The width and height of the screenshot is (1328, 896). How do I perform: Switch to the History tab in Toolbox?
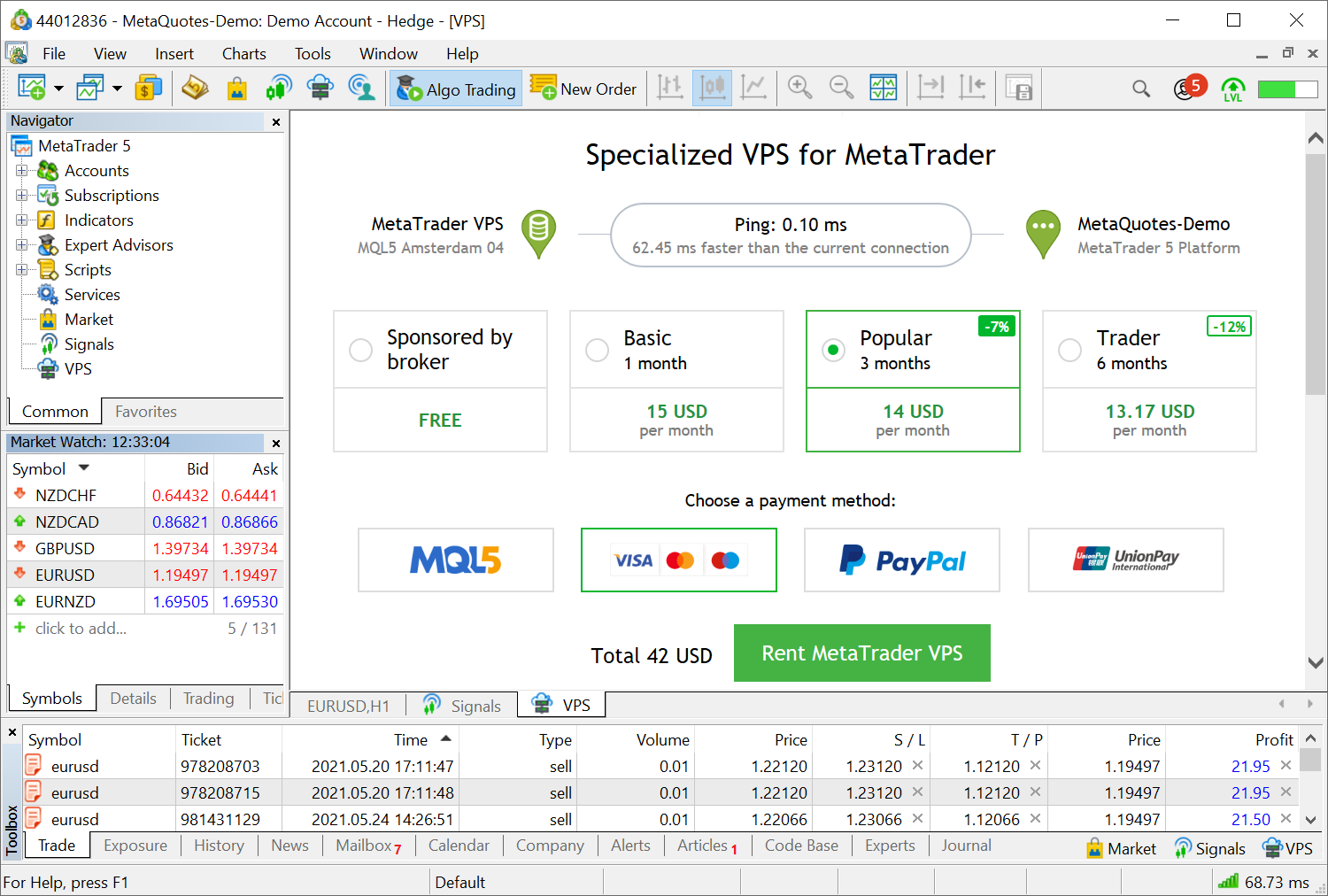click(219, 846)
